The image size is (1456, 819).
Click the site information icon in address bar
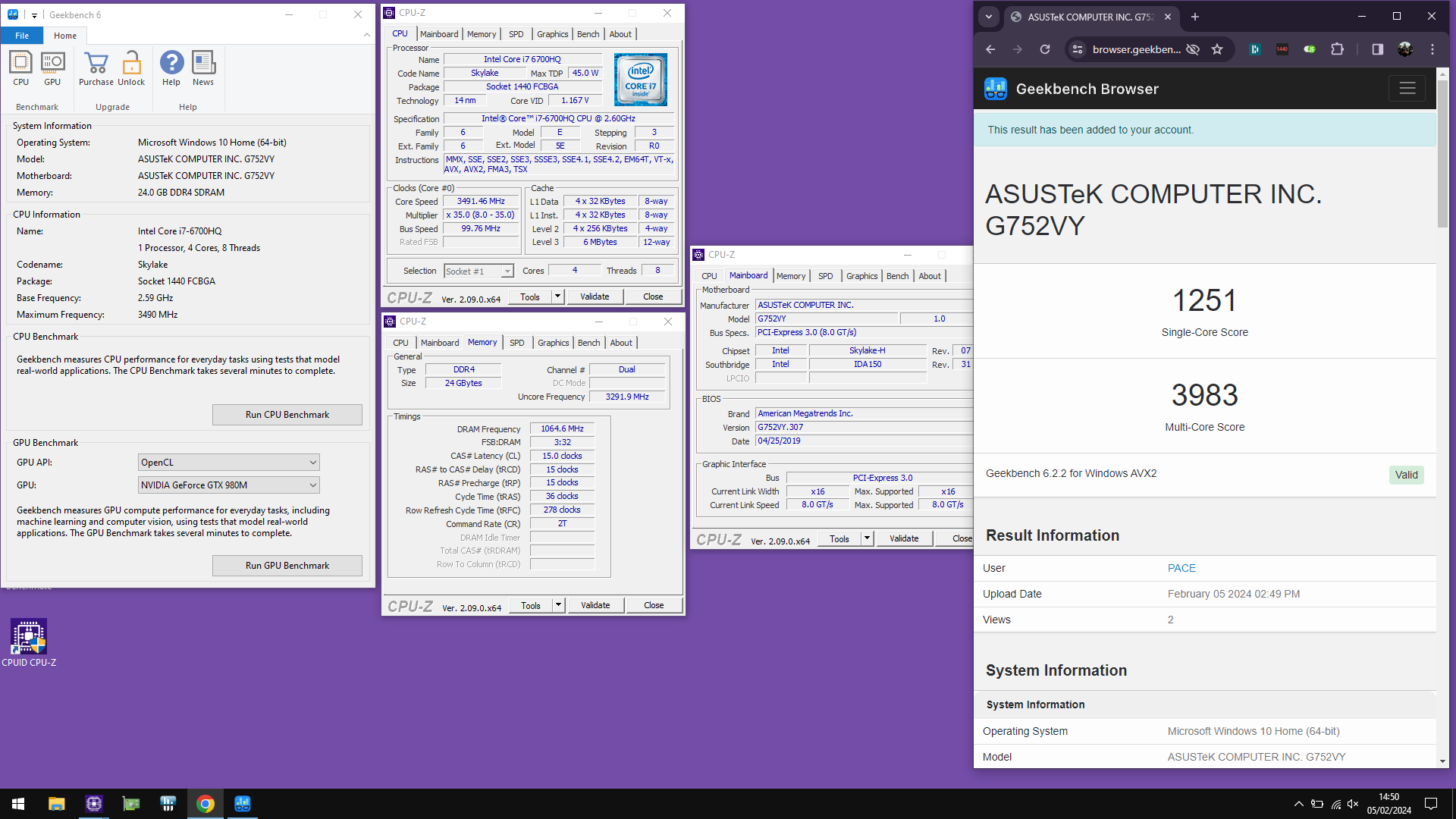click(x=1078, y=49)
